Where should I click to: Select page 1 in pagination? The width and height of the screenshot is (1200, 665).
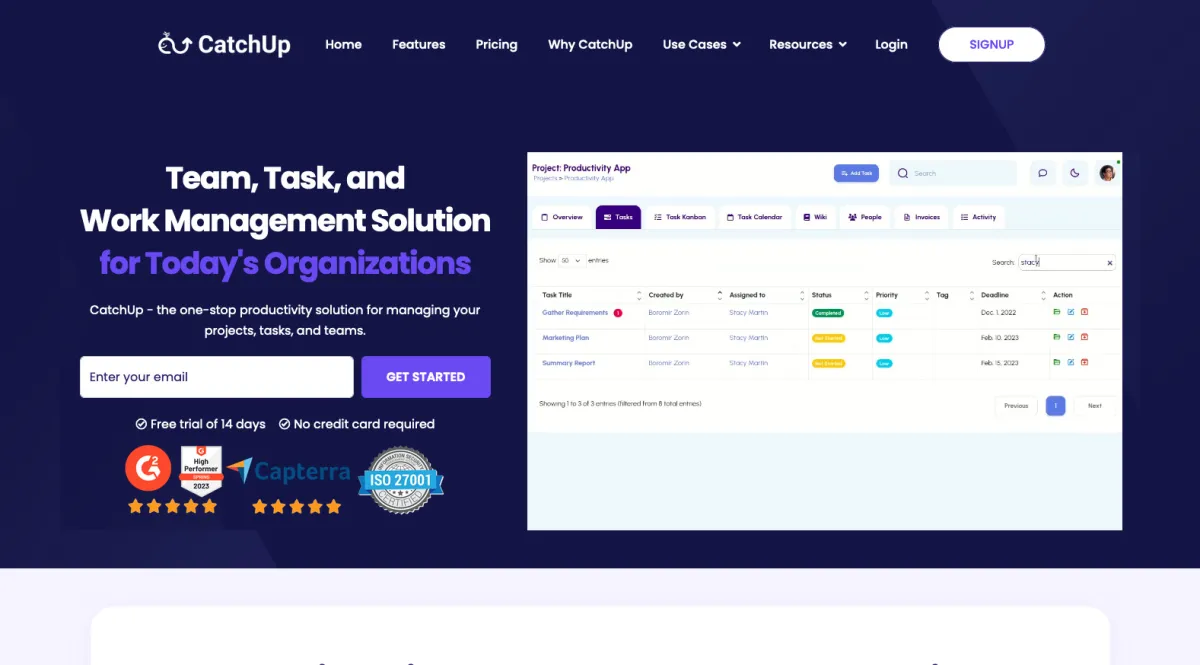(1055, 405)
